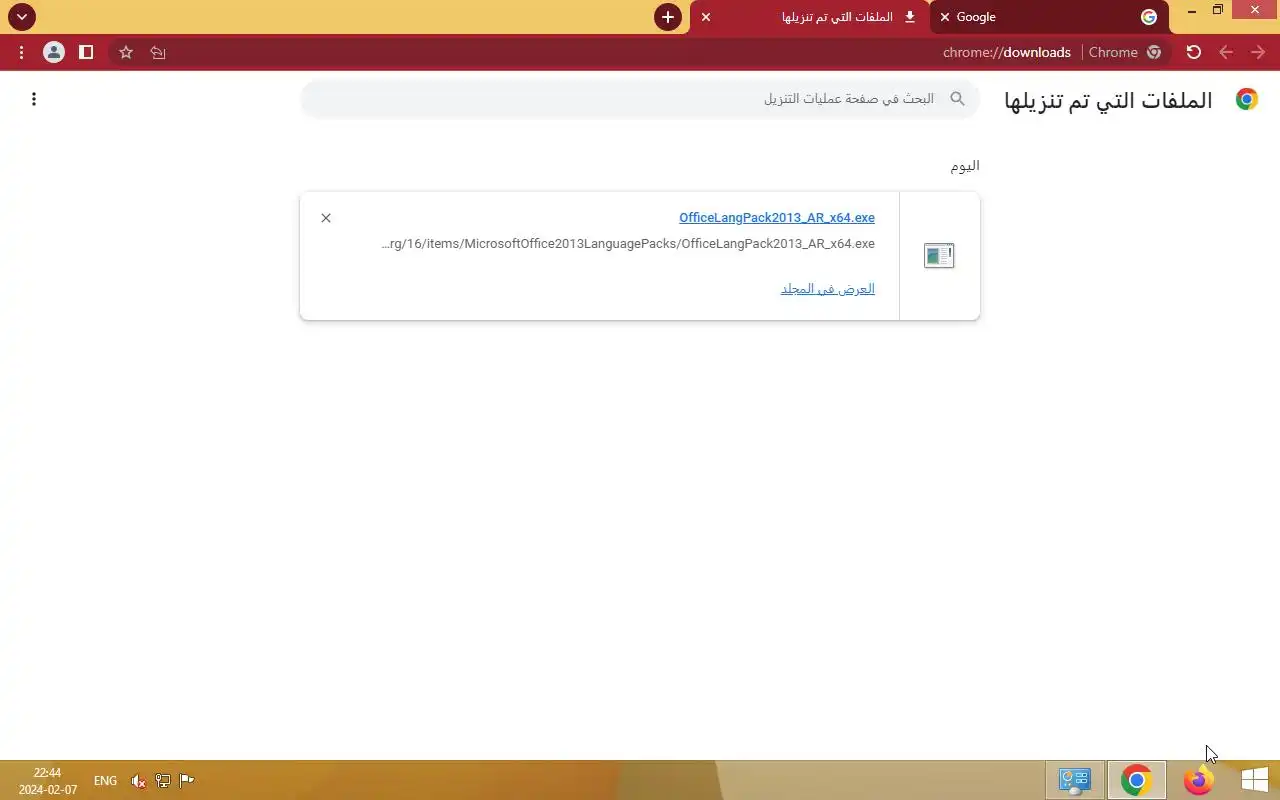1280x800 pixels.
Task: Open the Chrome three-dot menu
Action: click(21, 52)
